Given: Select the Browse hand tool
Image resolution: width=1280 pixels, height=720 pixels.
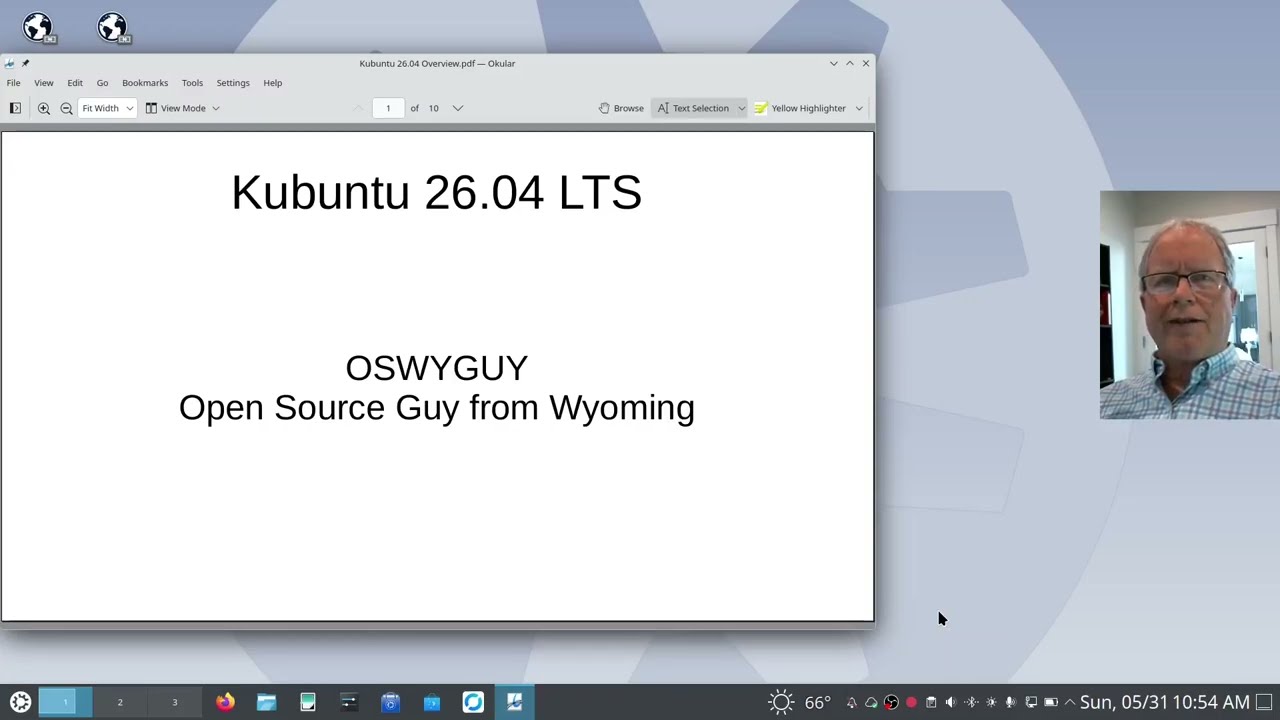Looking at the screenshot, I should point(621,108).
